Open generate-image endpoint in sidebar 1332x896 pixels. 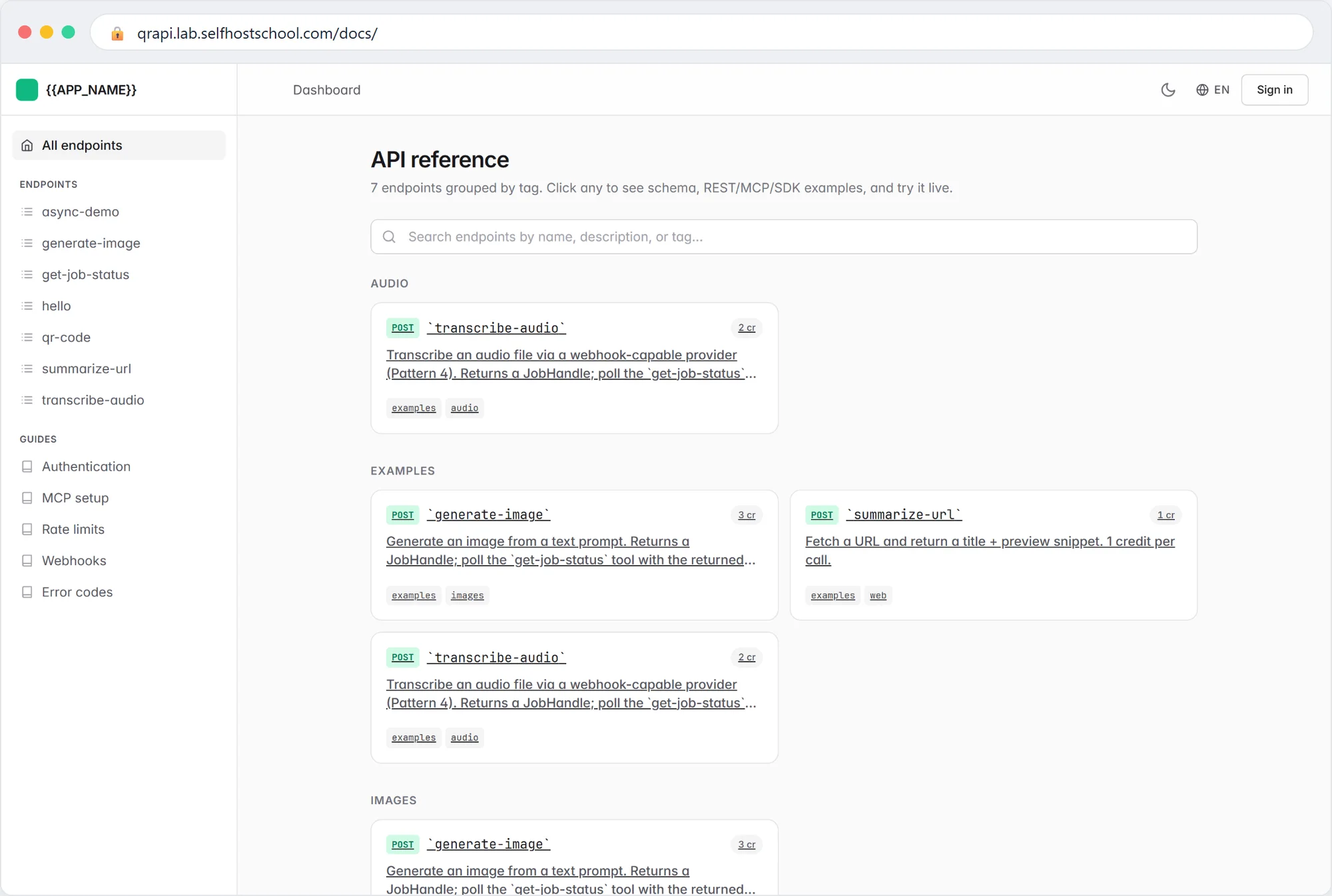(x=91, y=243)
